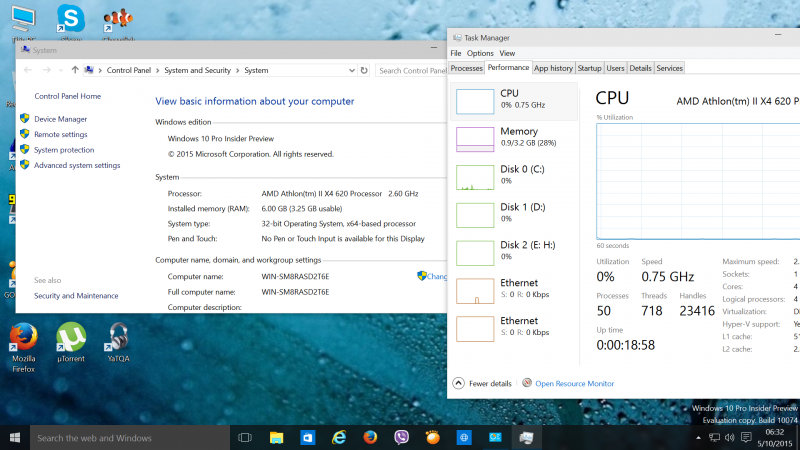Image resolution: width=800 pixels, height=450 pixels.
Task: Switch to the Task Manager taskbar icon
Action: (527, 438)
